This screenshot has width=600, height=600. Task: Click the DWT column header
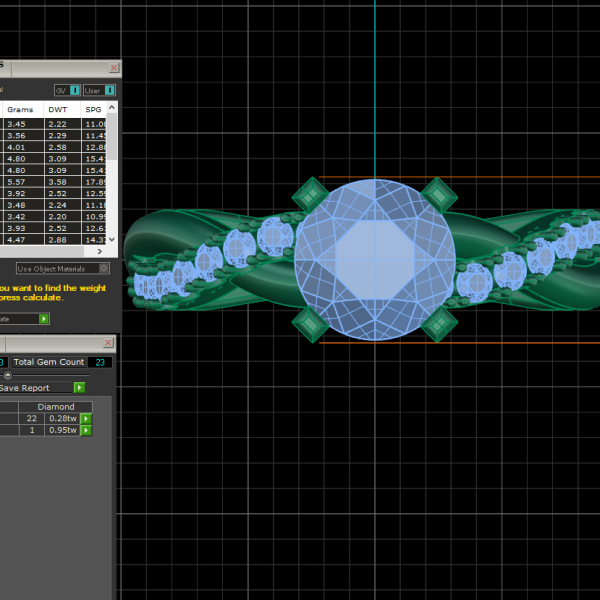coord(58,109)
